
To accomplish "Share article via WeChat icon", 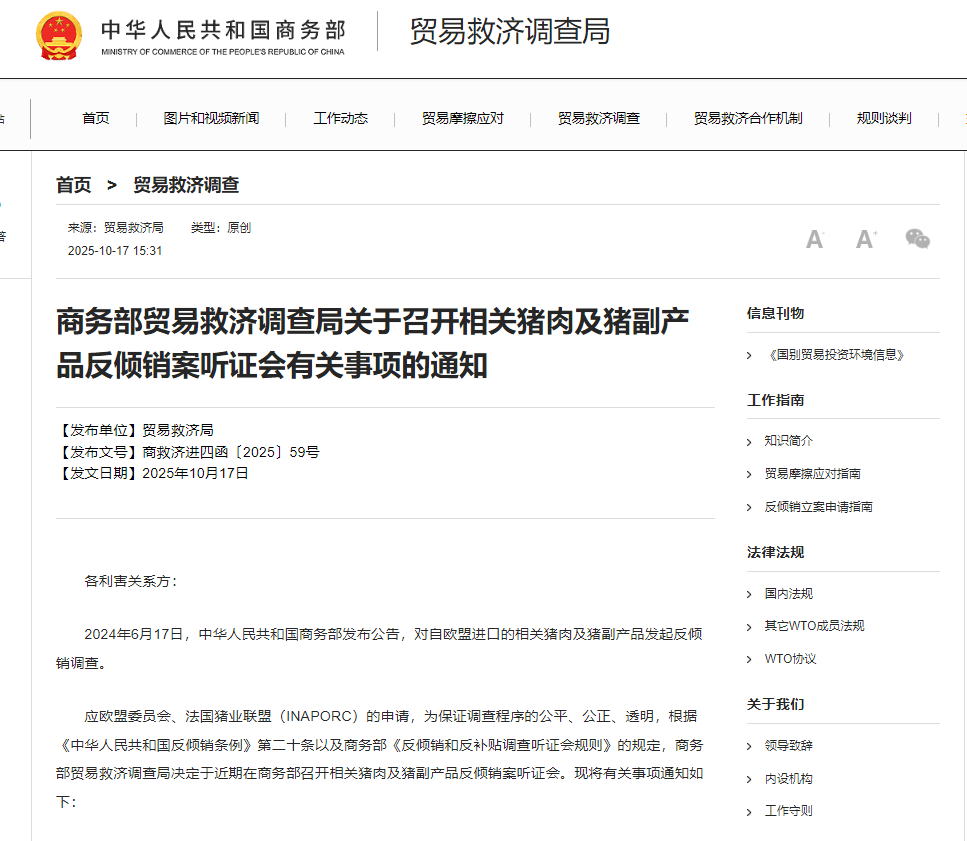I will (917, 239).
